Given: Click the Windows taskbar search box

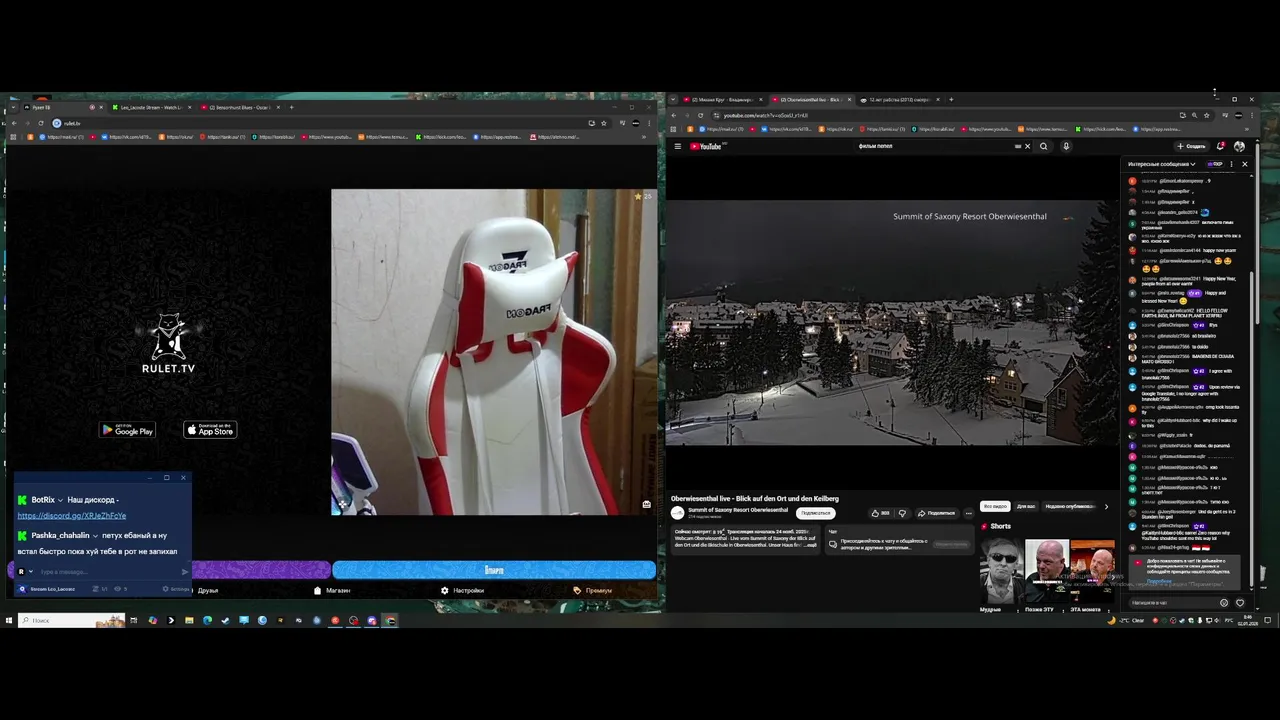Looking at the screenshot, I should click(x=72, y=620).
